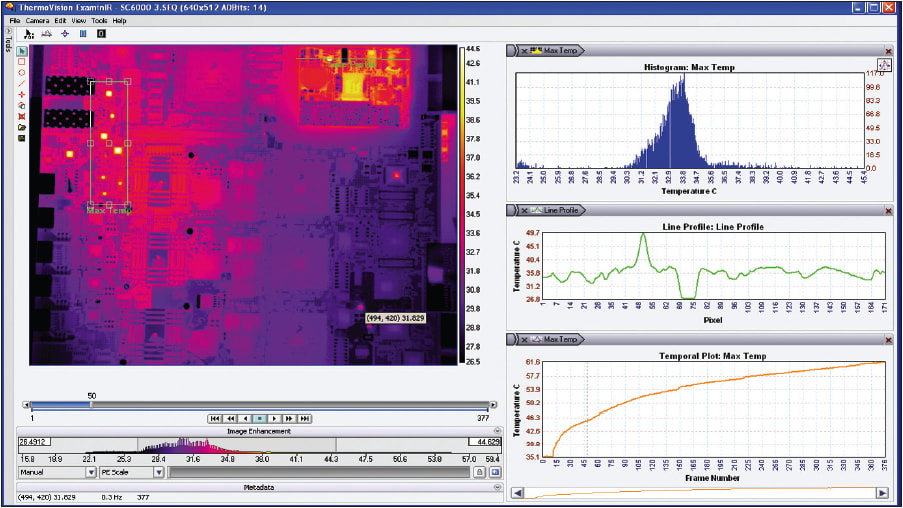
Task: Click the Histogram: Max Temp chart title
Action: coord(689,67)
